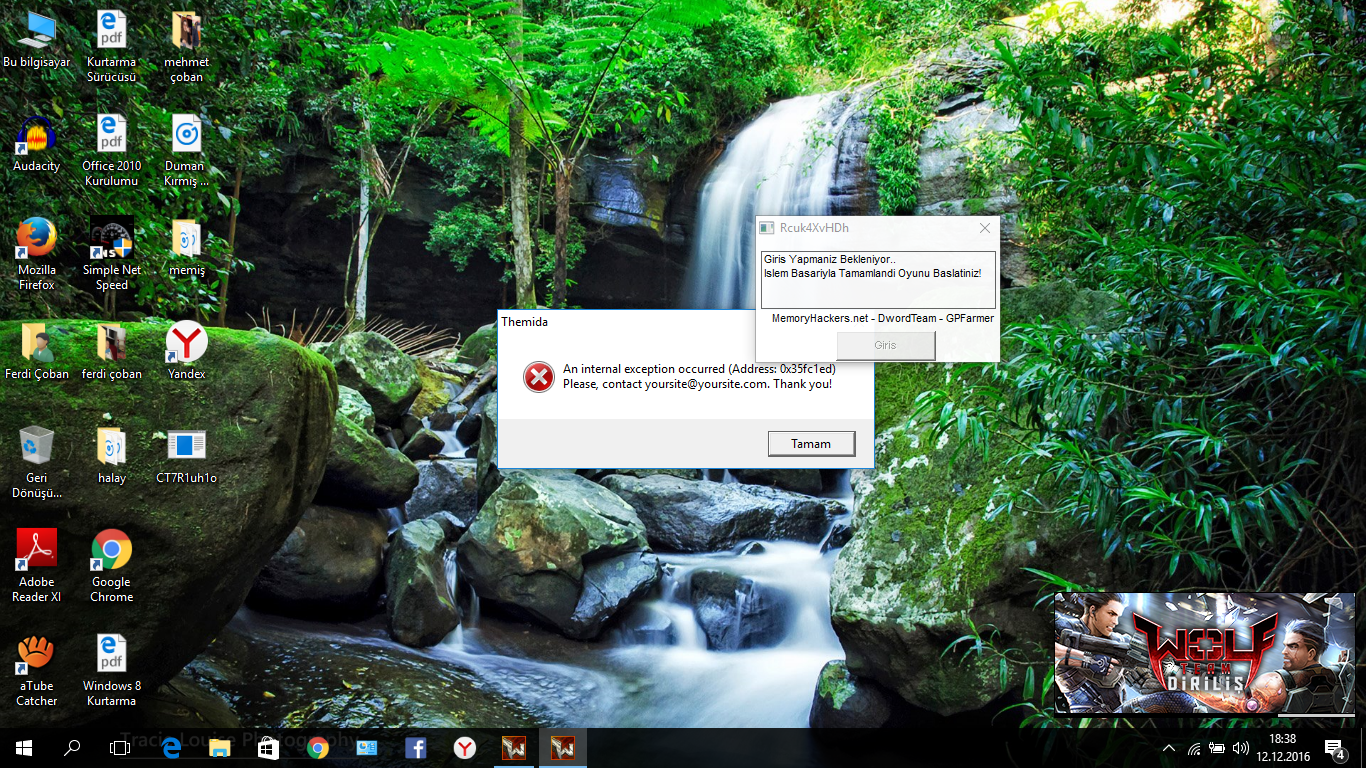Open the Facebook taskbar icon
1366x768 pixels.
[416, 747]
